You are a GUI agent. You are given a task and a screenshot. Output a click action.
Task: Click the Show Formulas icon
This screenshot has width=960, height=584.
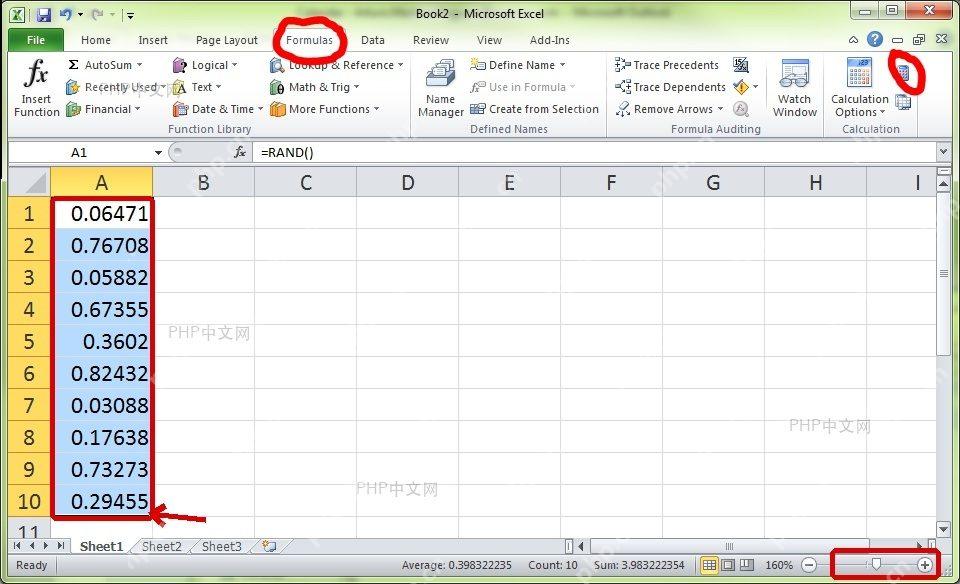(x=741, y=65)
